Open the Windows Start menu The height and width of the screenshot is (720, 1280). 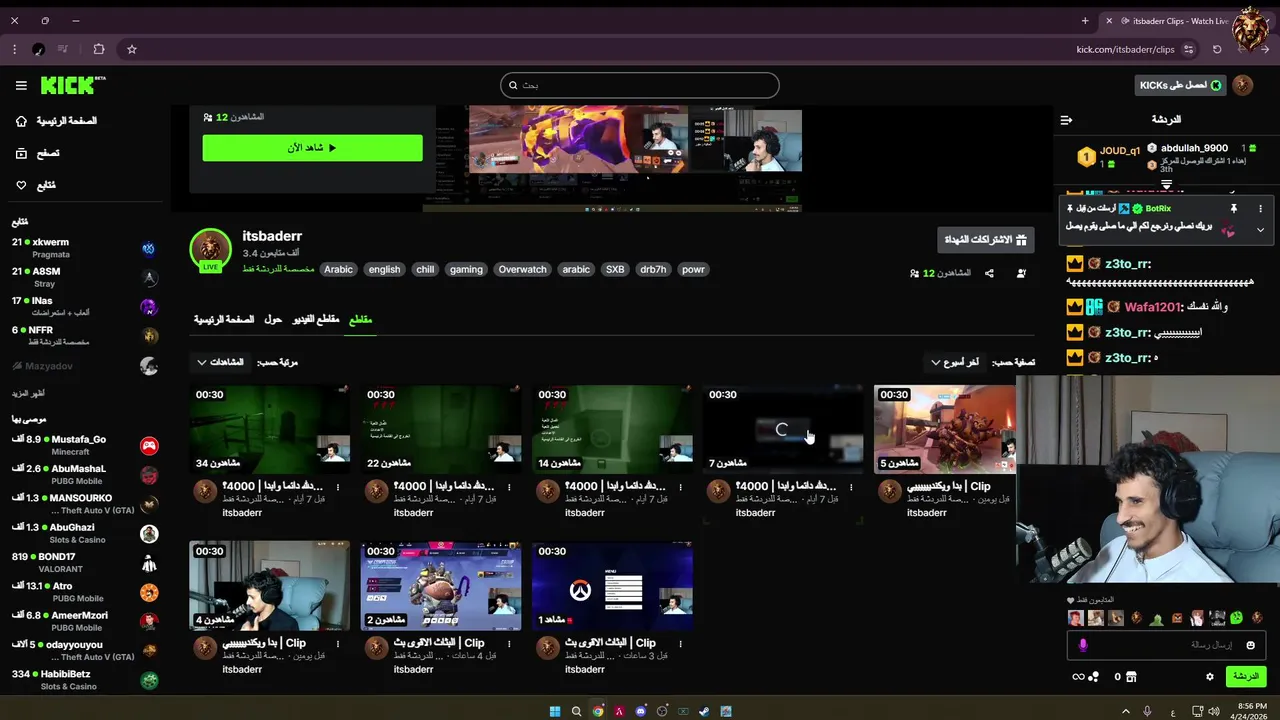click(x=554, y=711)
